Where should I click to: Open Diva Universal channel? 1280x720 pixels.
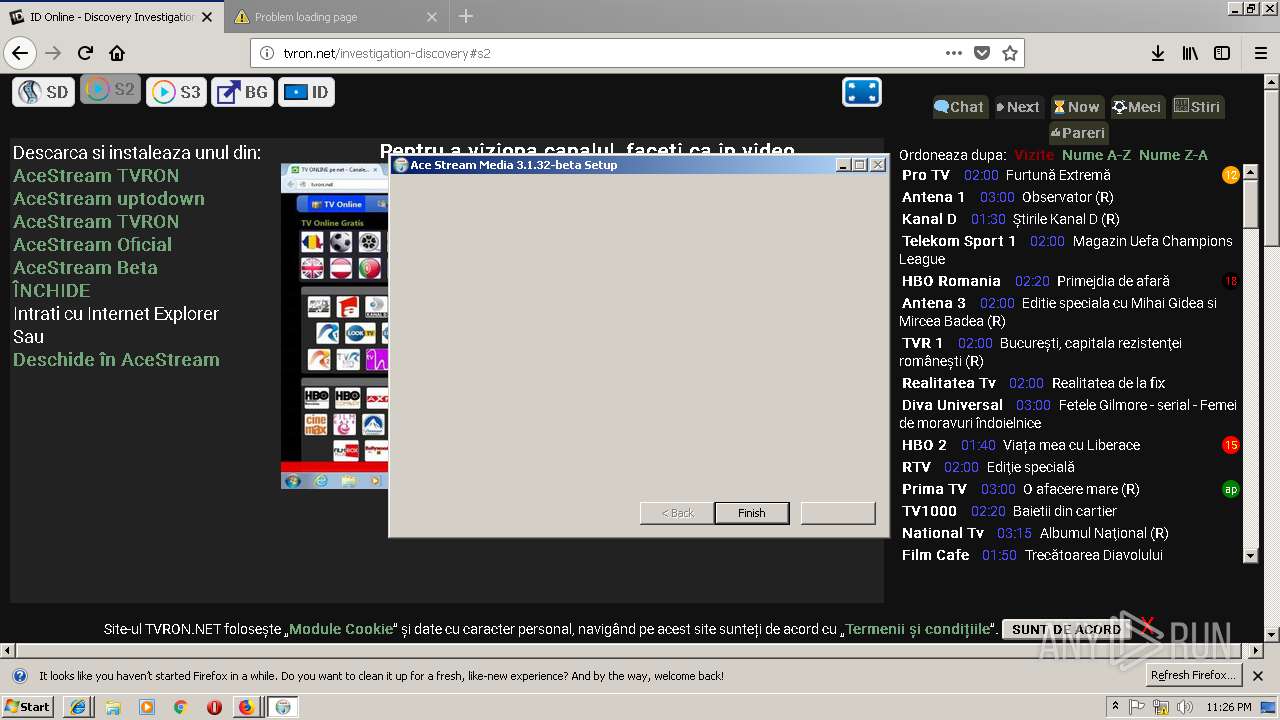[952, 405]
